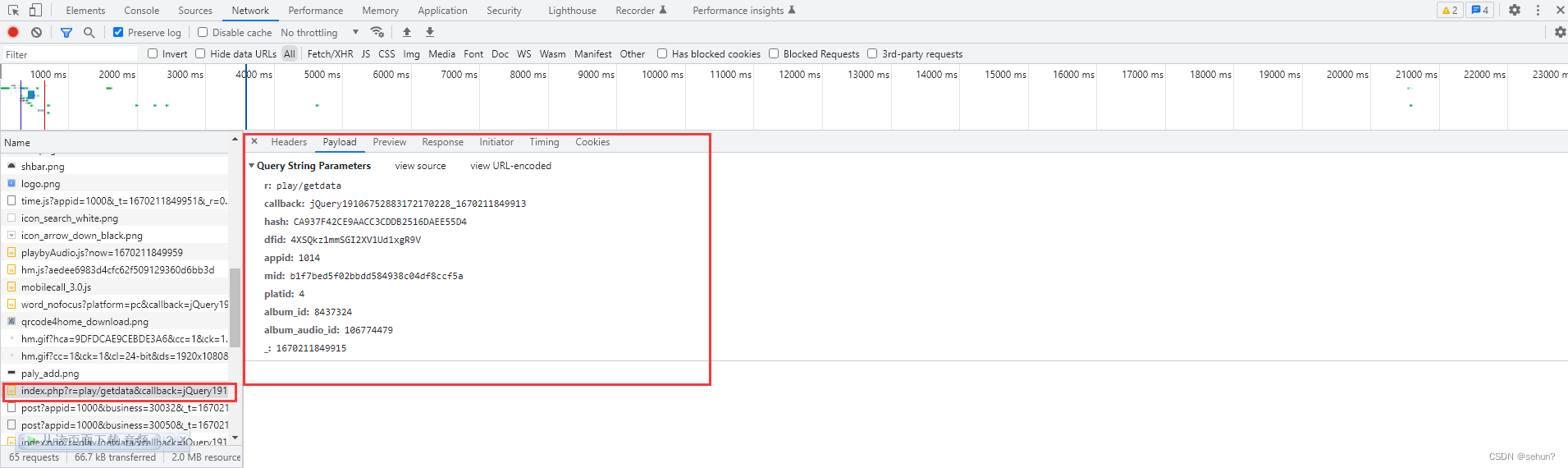
Task: Check the Invert filter checkbox
Action: pyautogui.click(x=153, y=53)
